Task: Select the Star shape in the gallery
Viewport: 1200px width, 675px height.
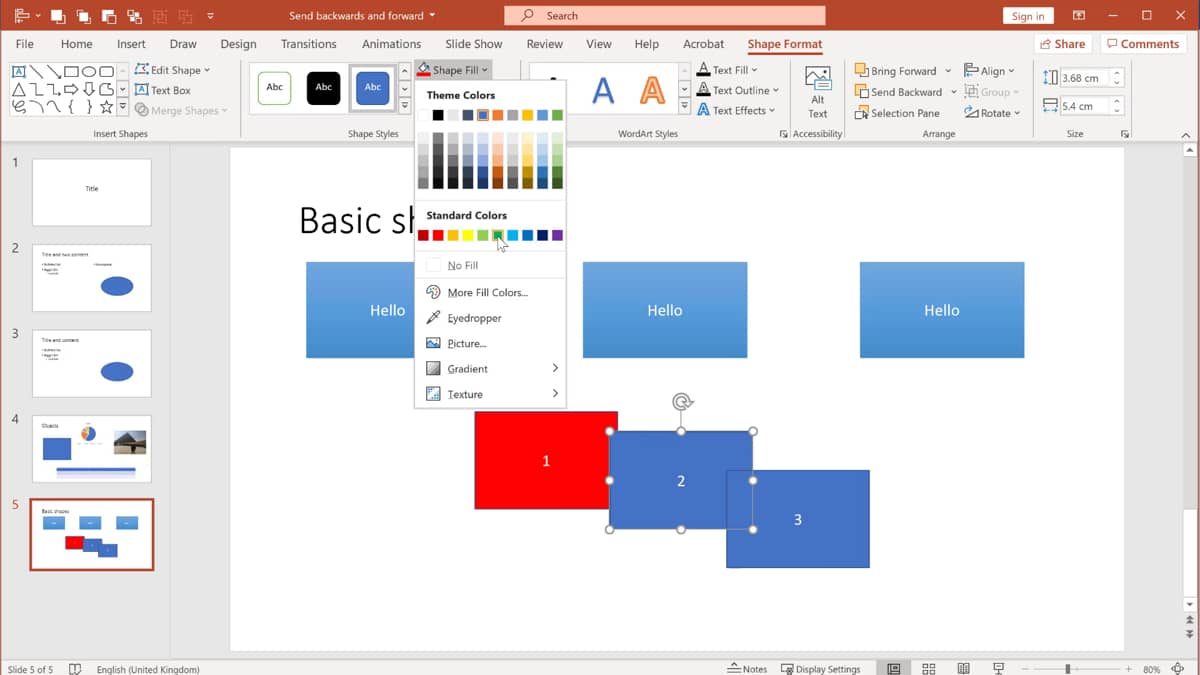Action: tap(106, 108)
